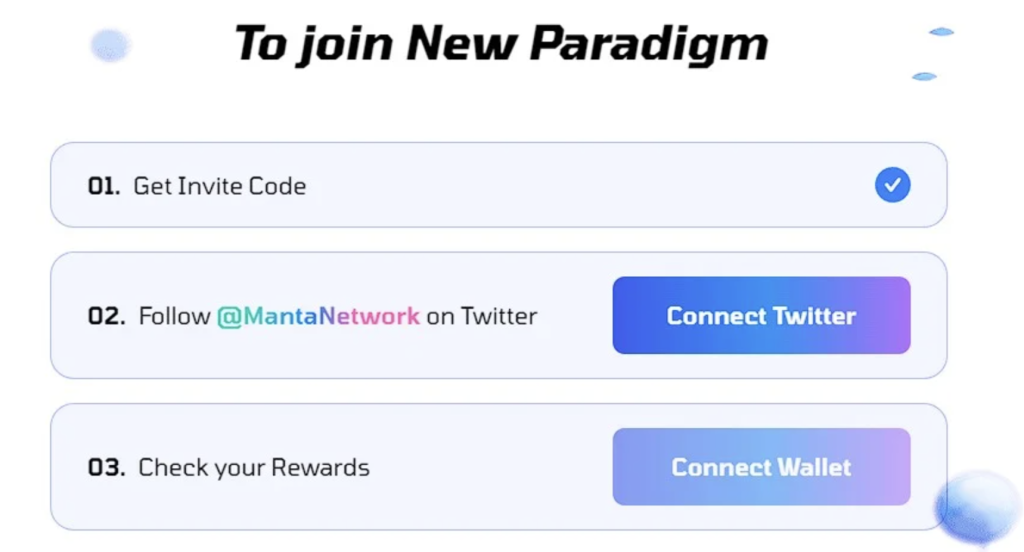
Task: Click the blurry blue blob left of the heading
Action: pyautogui.click(x=110, y=45)
